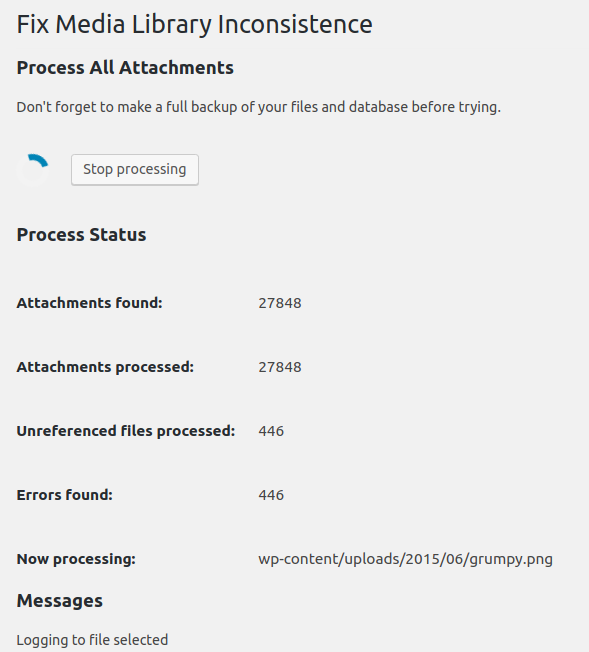Click the Process Status heading
The width and height of the screenshot is (589, 652).
[x=82, y=235]
